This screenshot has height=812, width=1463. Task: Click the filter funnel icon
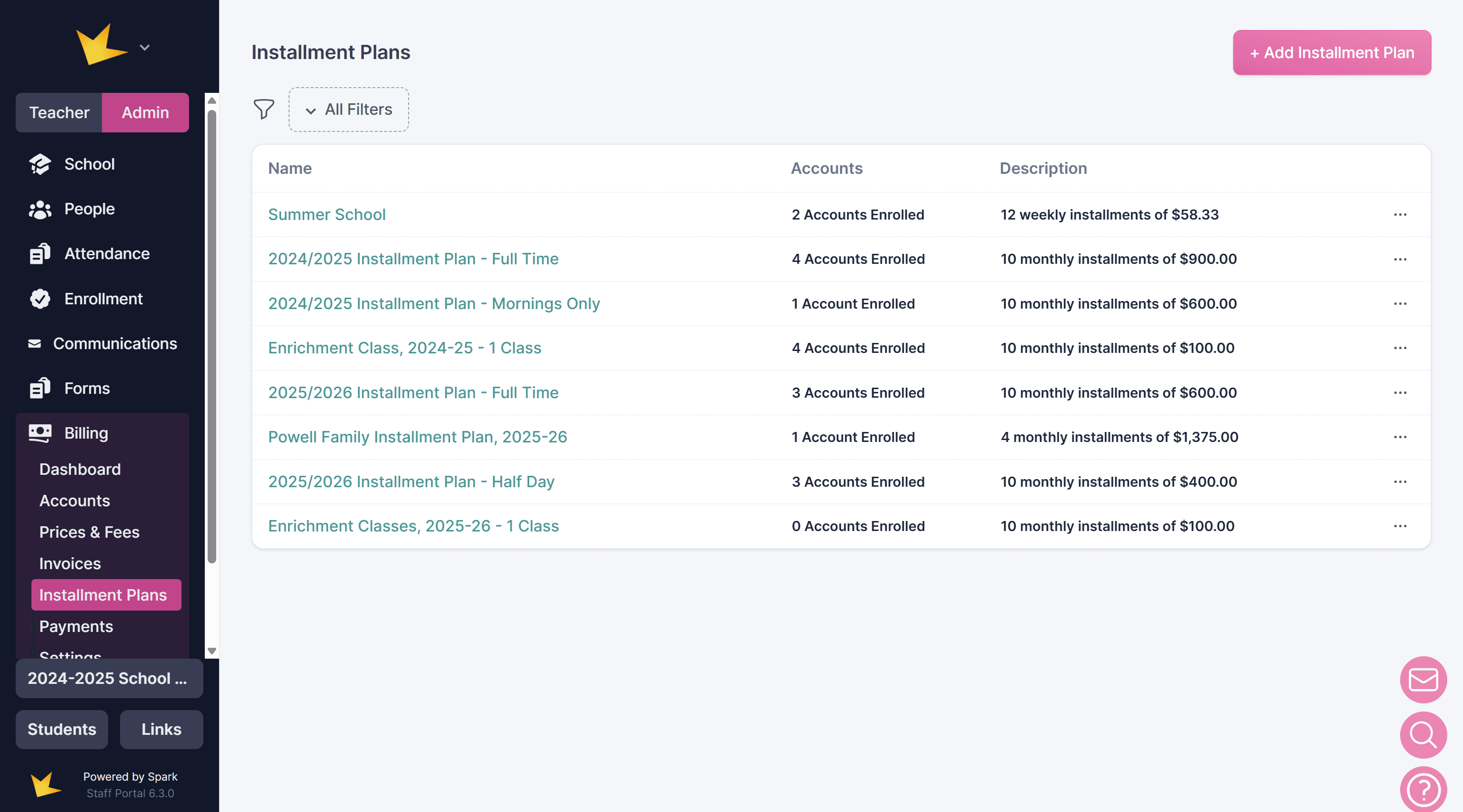click(263, 109)
